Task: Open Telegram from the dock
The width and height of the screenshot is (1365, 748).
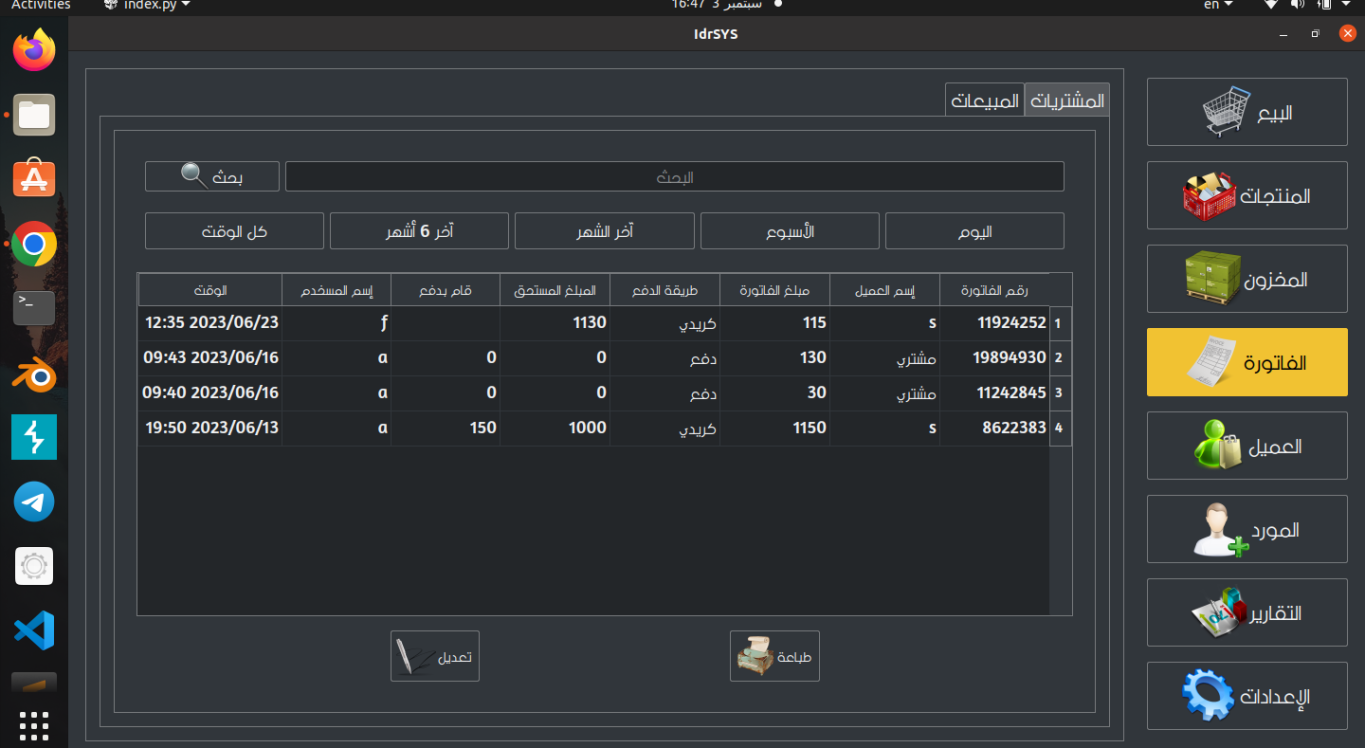Action: [34, 502]
